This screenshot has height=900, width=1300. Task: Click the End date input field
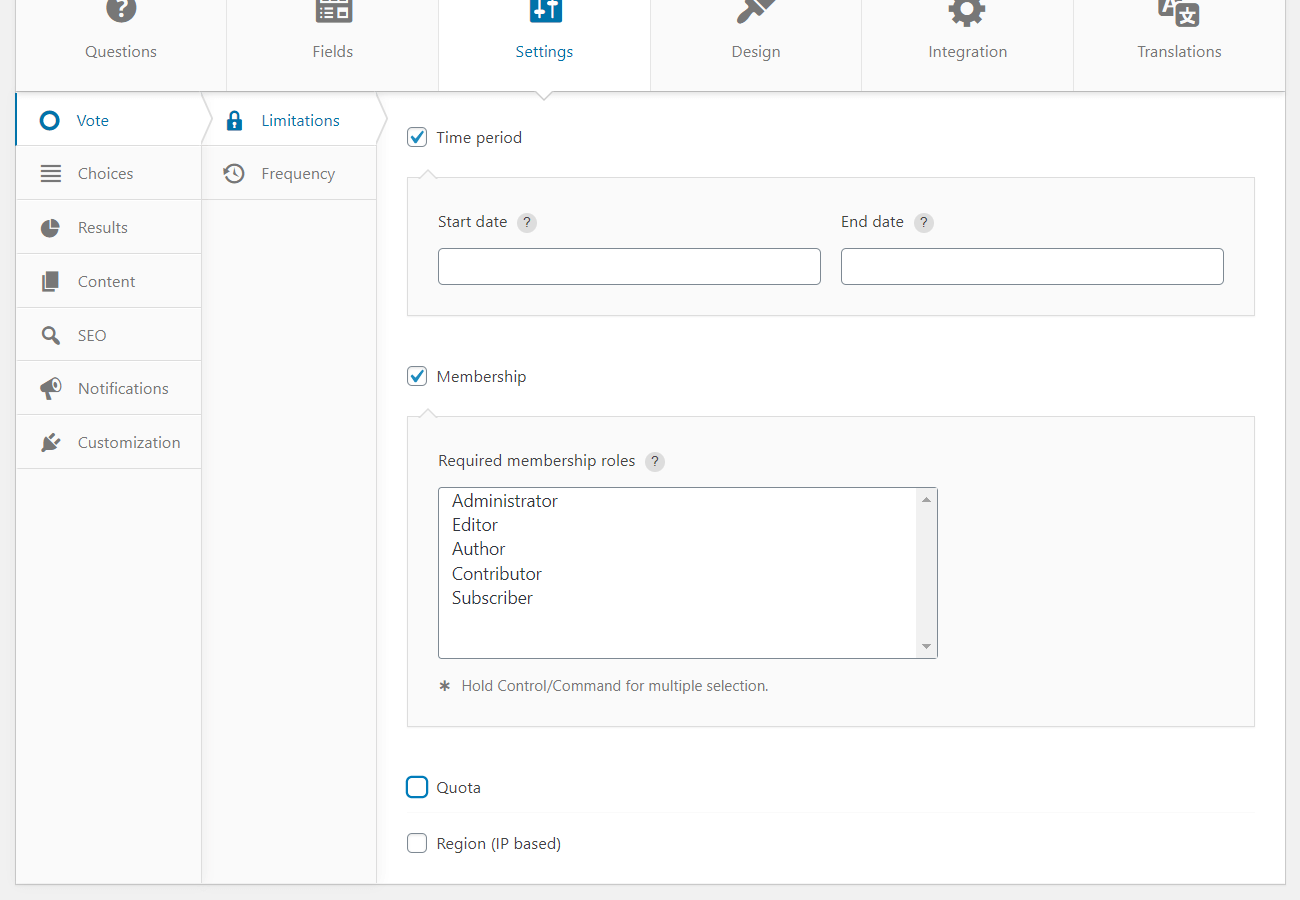(x=1032, y=267)
